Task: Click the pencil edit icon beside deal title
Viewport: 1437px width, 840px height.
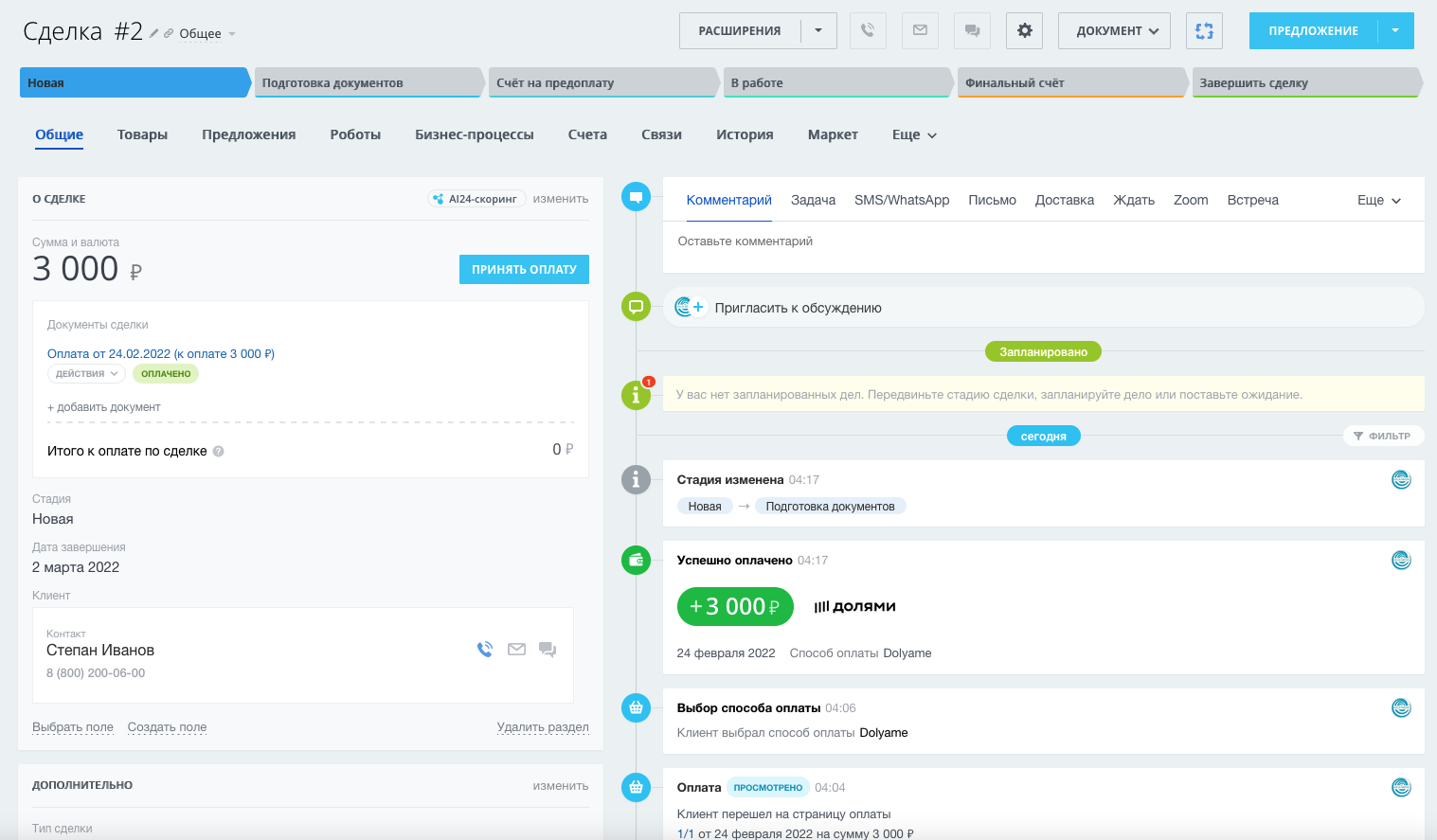Action: [x=153, y=33]
